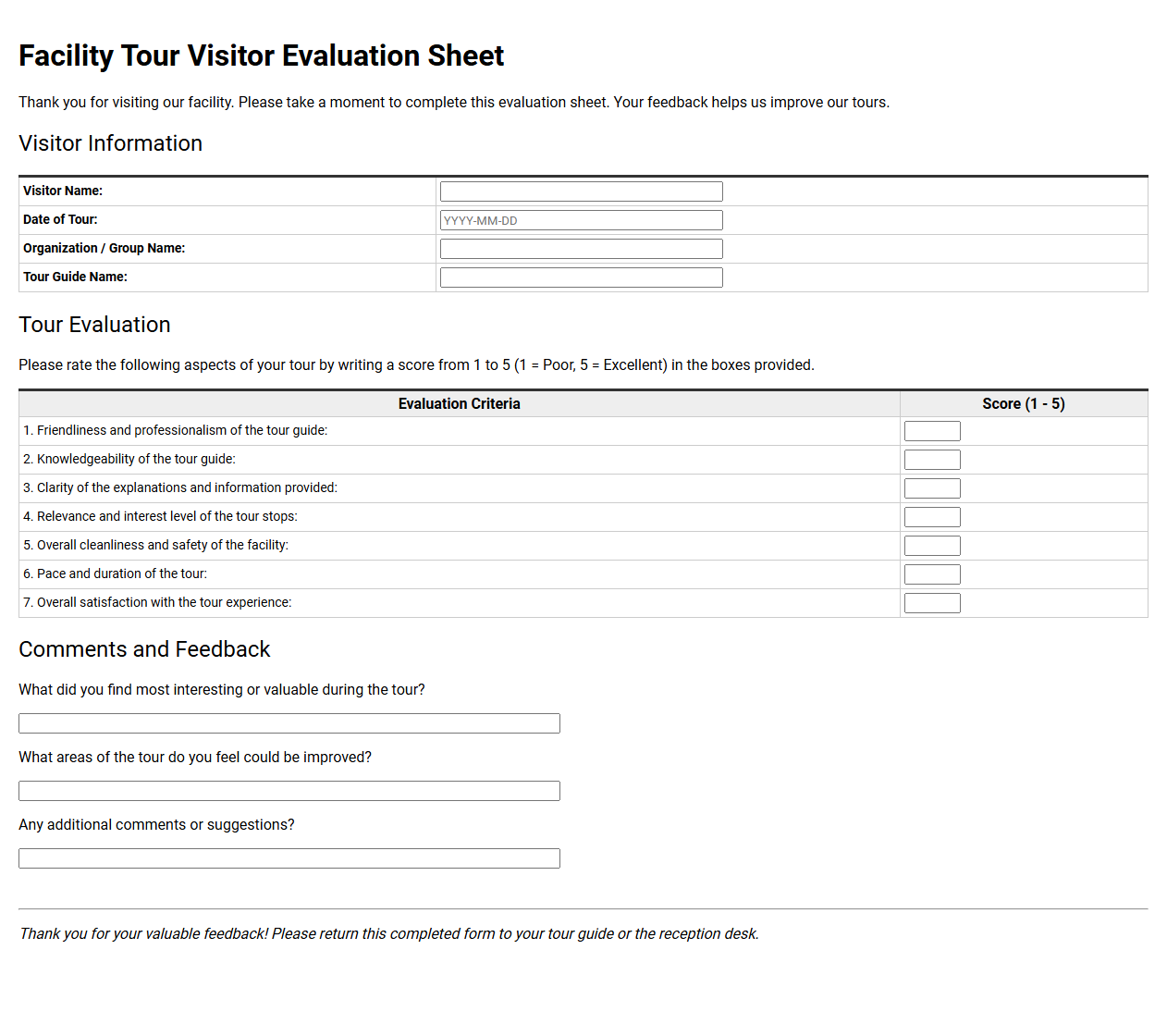The height and width of the screenshot is (1036, 1167).
Task: Click the 'Clarity of the explanations' criterion text
Action: (x=180, y=487)
